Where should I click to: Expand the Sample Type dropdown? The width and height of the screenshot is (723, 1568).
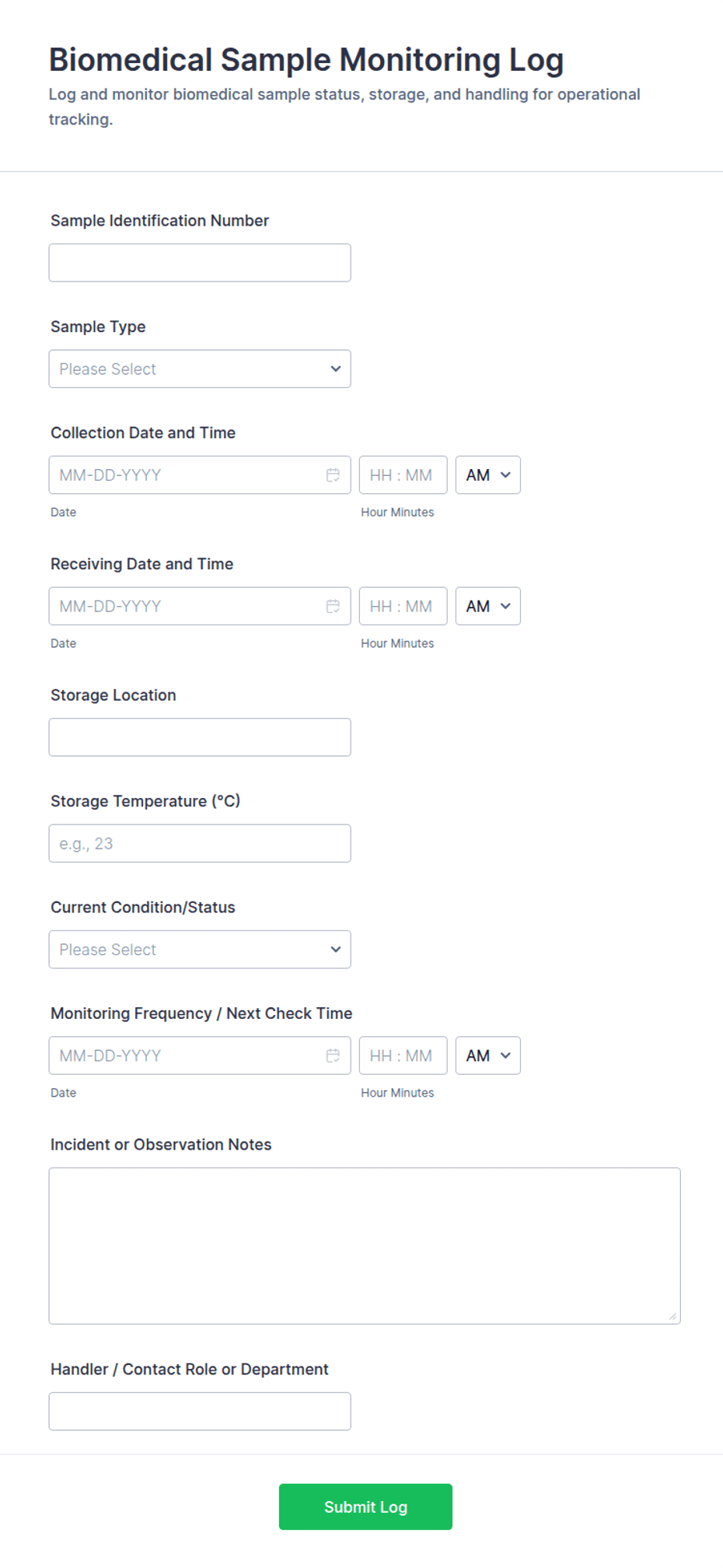tap(200, 369)
